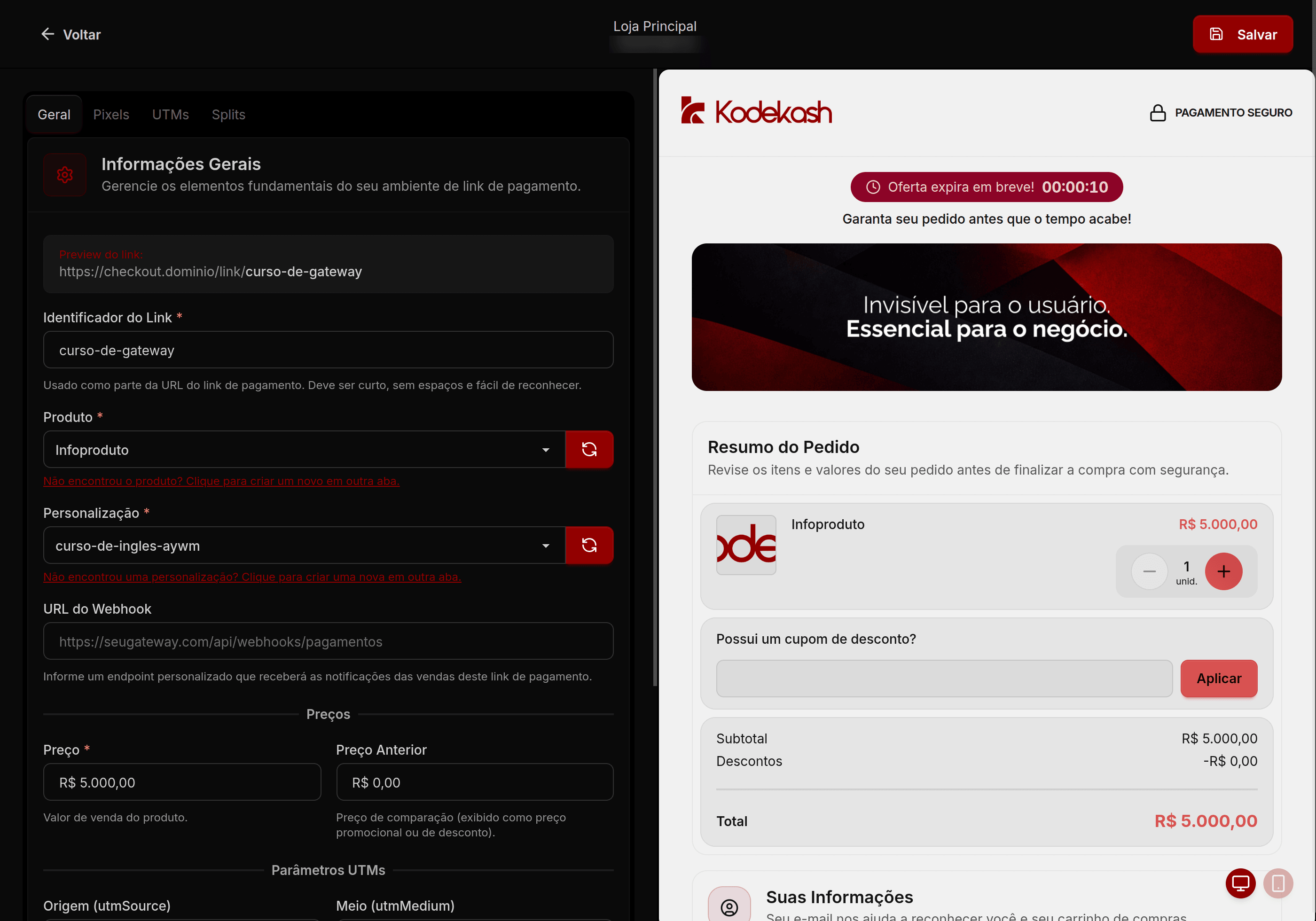Edit the Preço field
Image resolution: width=1316 pixels, height=921 pixels.
coord(182,782)
